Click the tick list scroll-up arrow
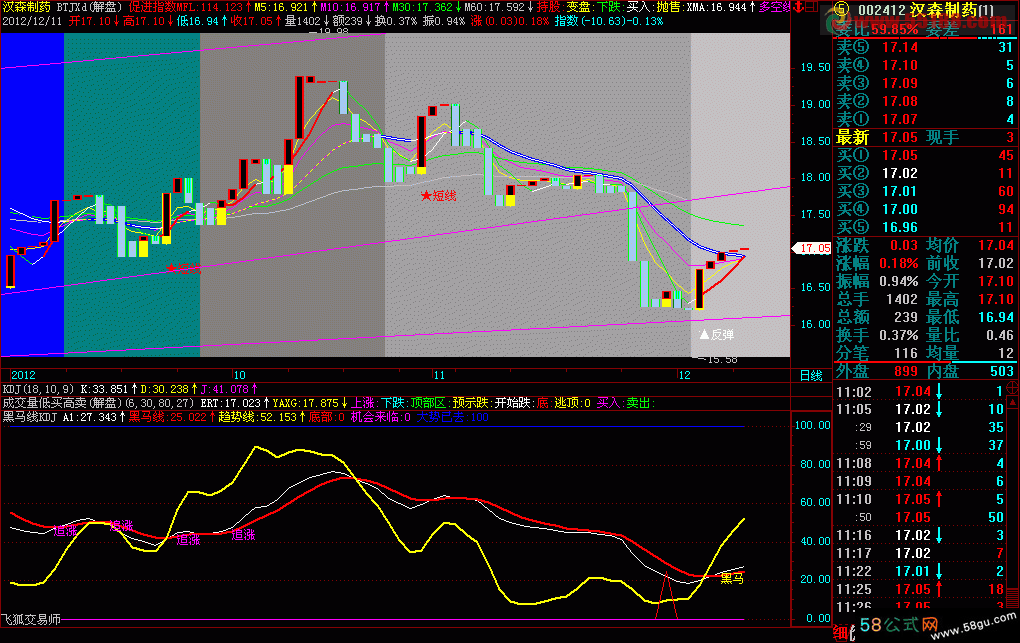1020x643 pixels. [x=1012, y=402]
